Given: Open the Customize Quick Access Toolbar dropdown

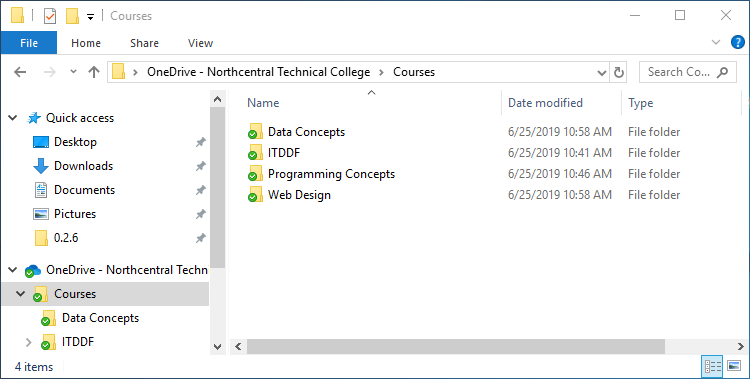Looking at the screenshot, I should 90,17.
